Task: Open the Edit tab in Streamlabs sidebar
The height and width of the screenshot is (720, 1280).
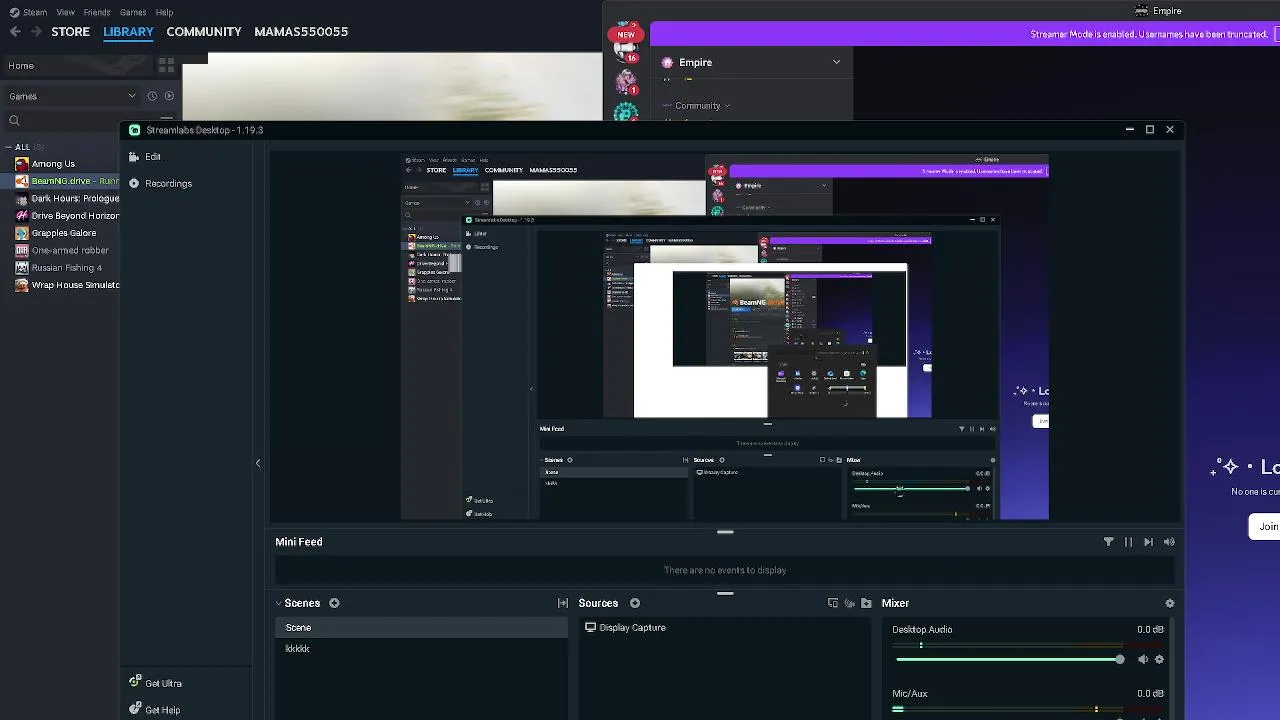Action: pyautogui.click(x=144, y=157)
